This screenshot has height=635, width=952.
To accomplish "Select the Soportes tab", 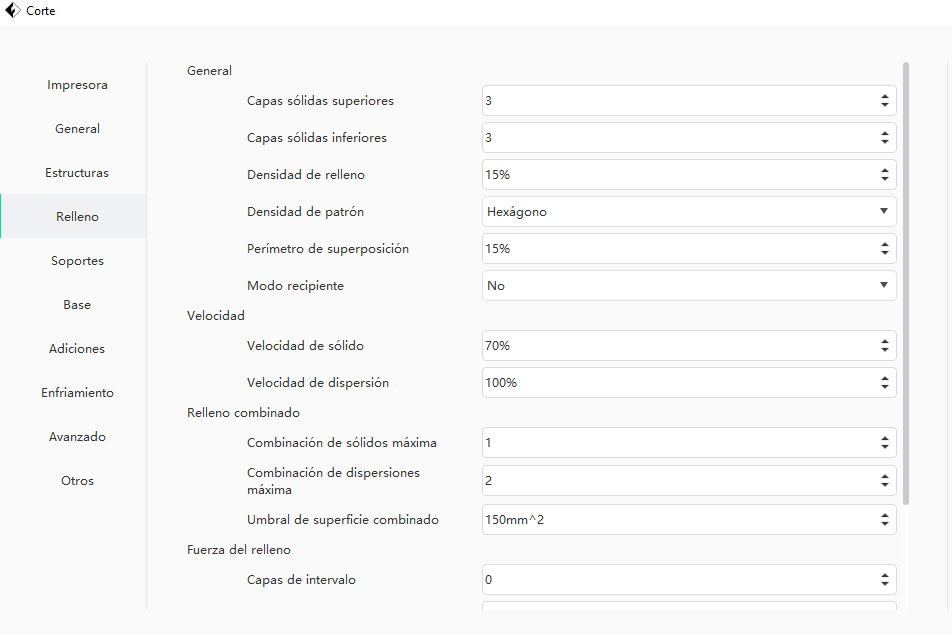I will tap(77, 261).
